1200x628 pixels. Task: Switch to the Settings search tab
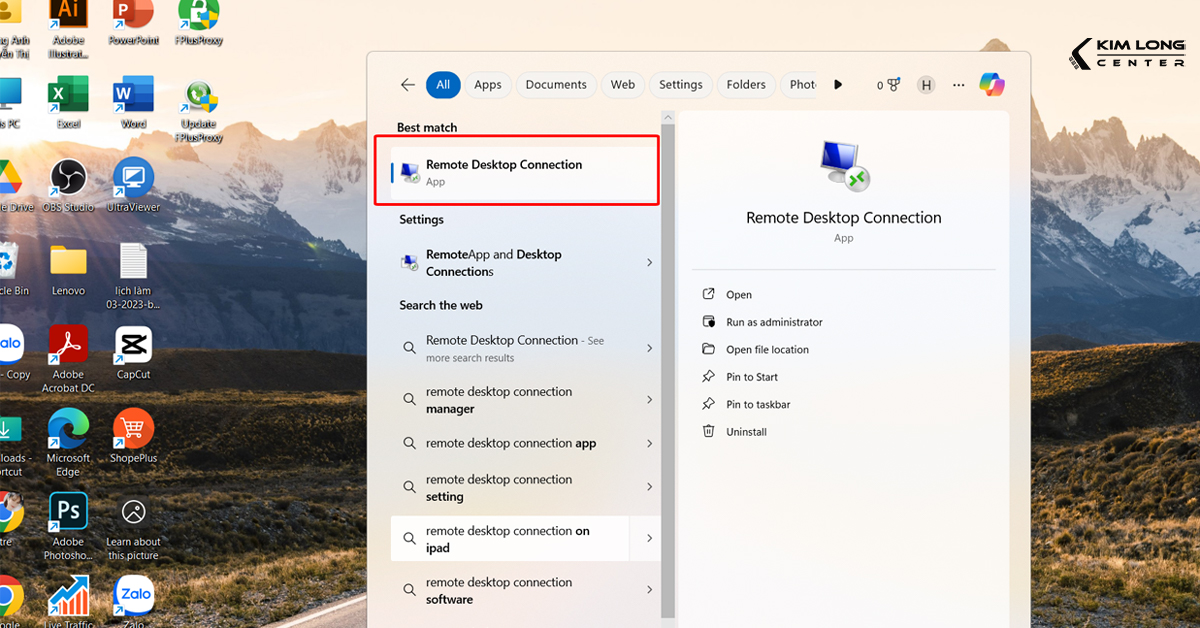(x=681, y=85)
